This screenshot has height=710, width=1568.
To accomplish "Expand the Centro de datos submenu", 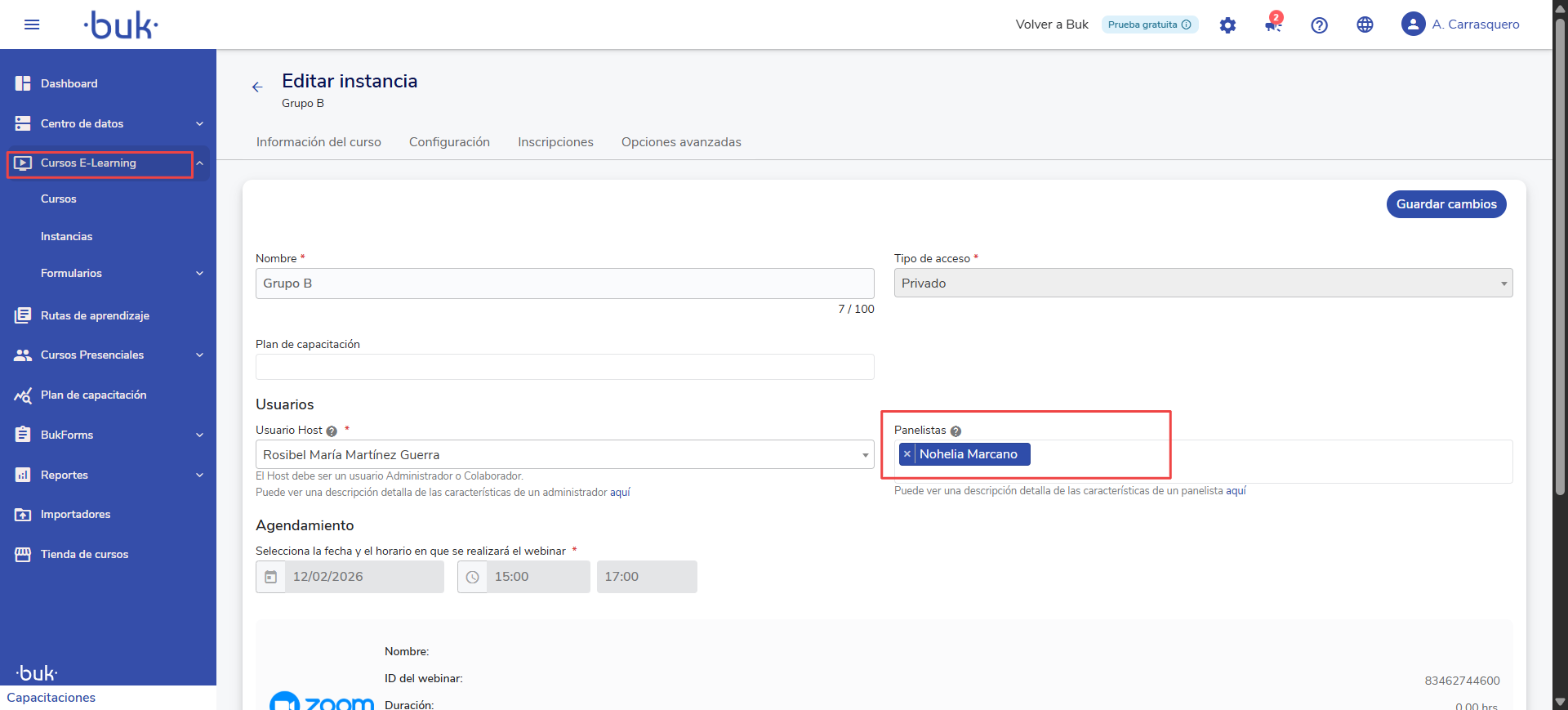I will (x=200, y=123).
